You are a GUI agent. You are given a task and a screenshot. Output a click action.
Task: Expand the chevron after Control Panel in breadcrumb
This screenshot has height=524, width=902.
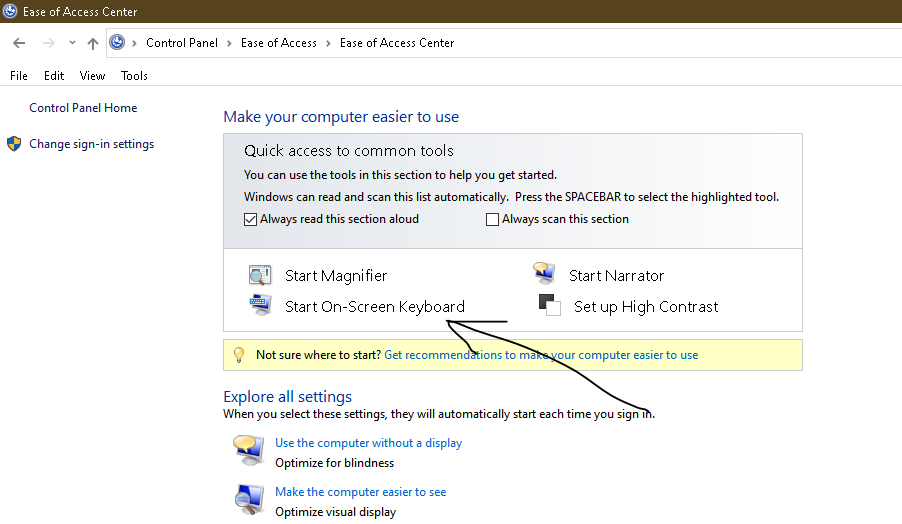coord(229,43)
